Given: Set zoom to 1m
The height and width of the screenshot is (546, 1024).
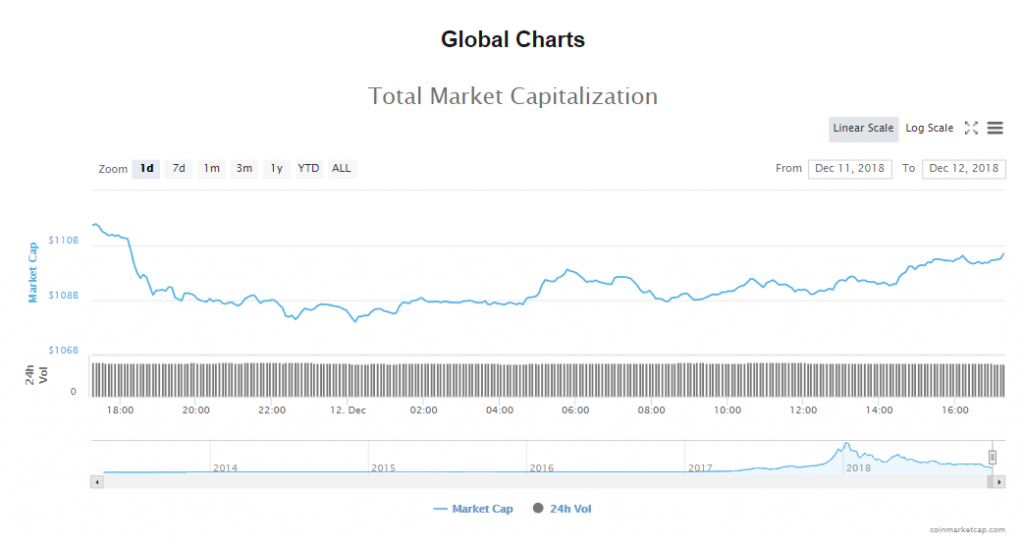Looking at the screenshot, I should (211, 168).
